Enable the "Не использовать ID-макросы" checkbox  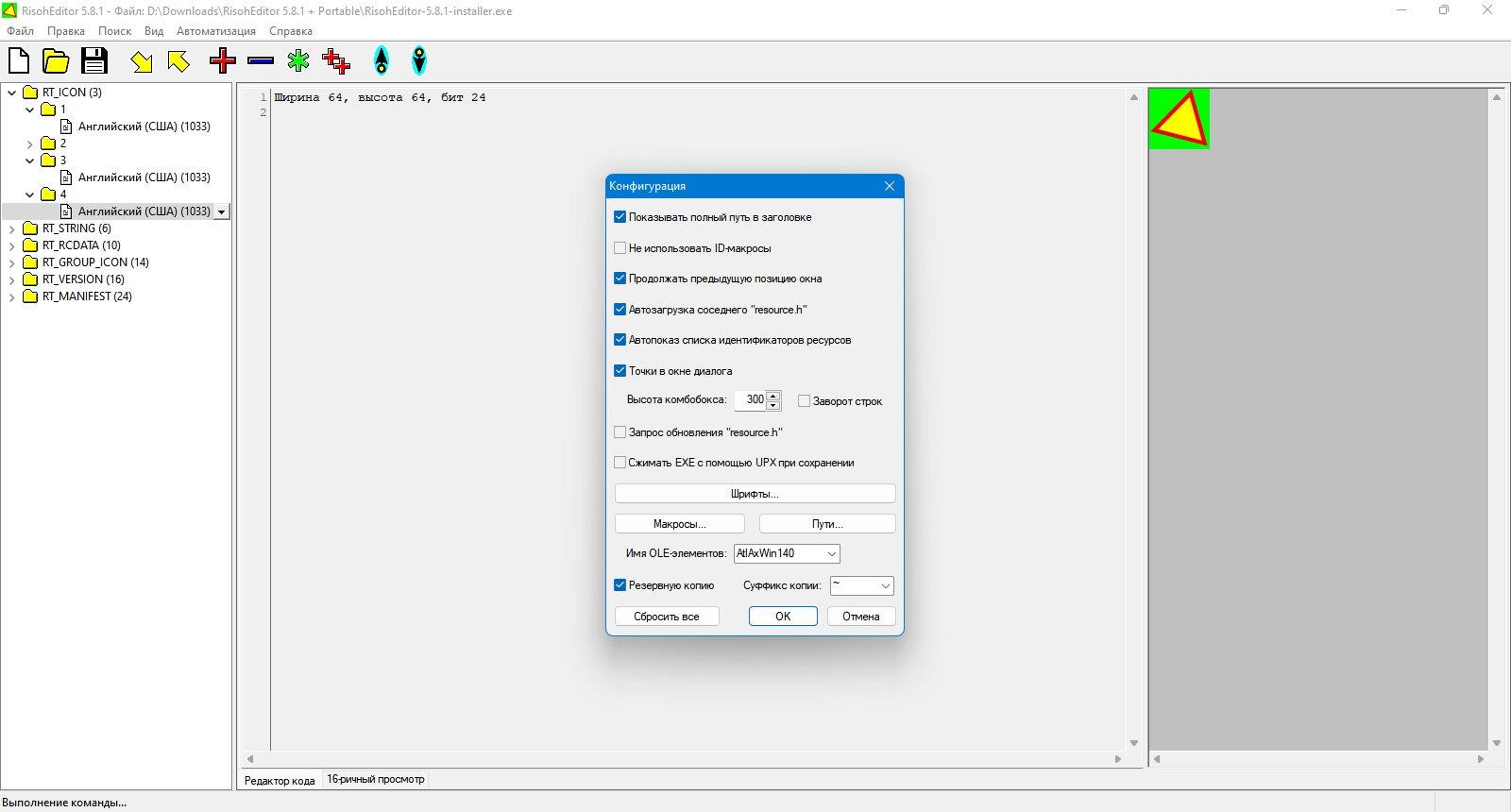pos(620,248)
